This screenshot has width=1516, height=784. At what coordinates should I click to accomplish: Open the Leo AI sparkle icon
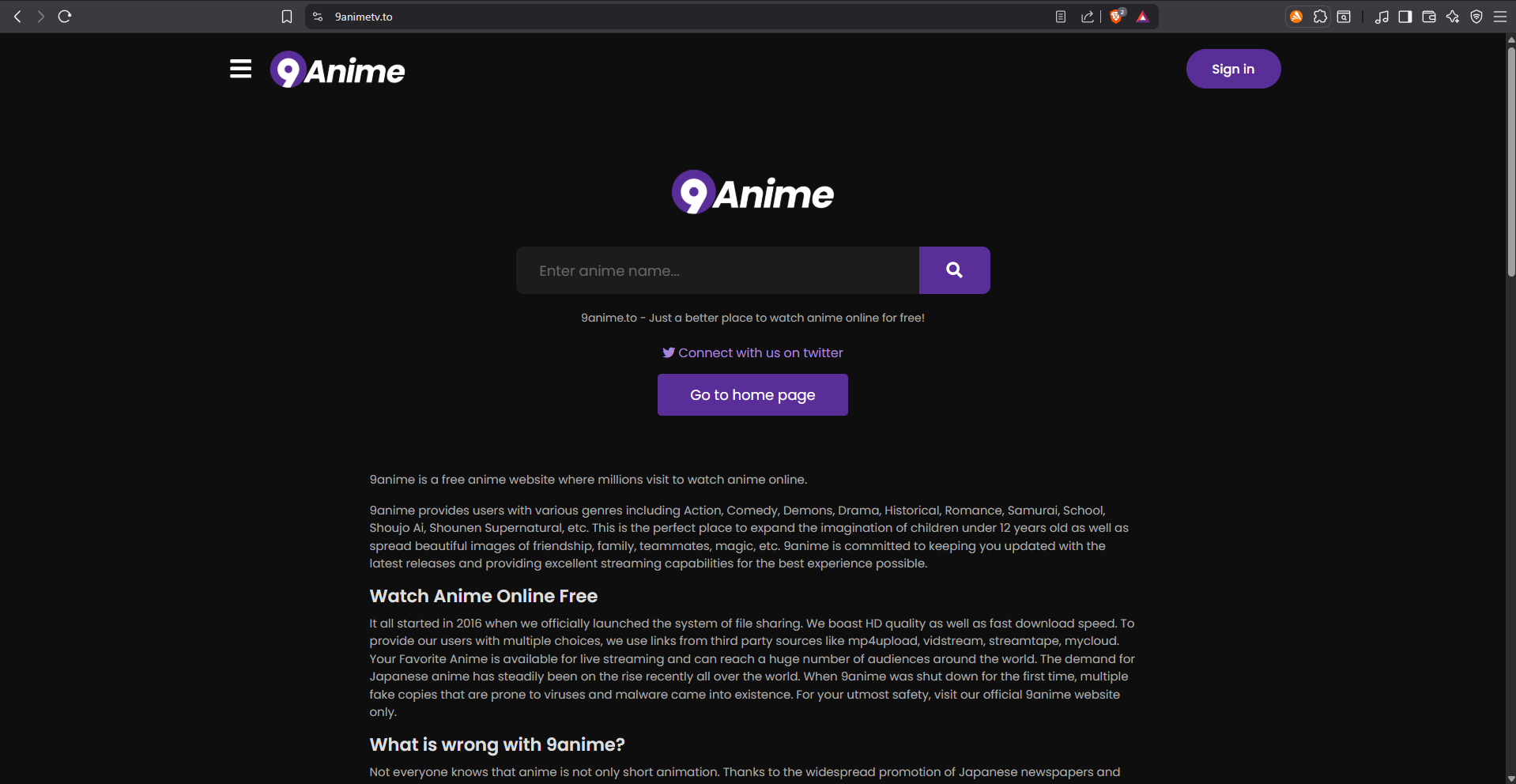click(x=1453, y=17)
